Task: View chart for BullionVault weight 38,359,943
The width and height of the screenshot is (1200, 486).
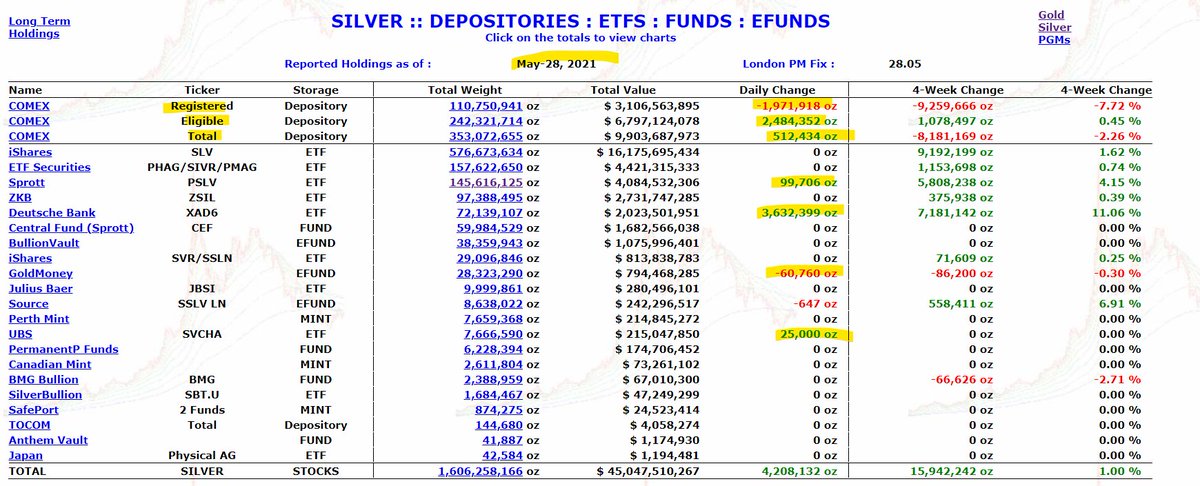Action: (489, 243)
